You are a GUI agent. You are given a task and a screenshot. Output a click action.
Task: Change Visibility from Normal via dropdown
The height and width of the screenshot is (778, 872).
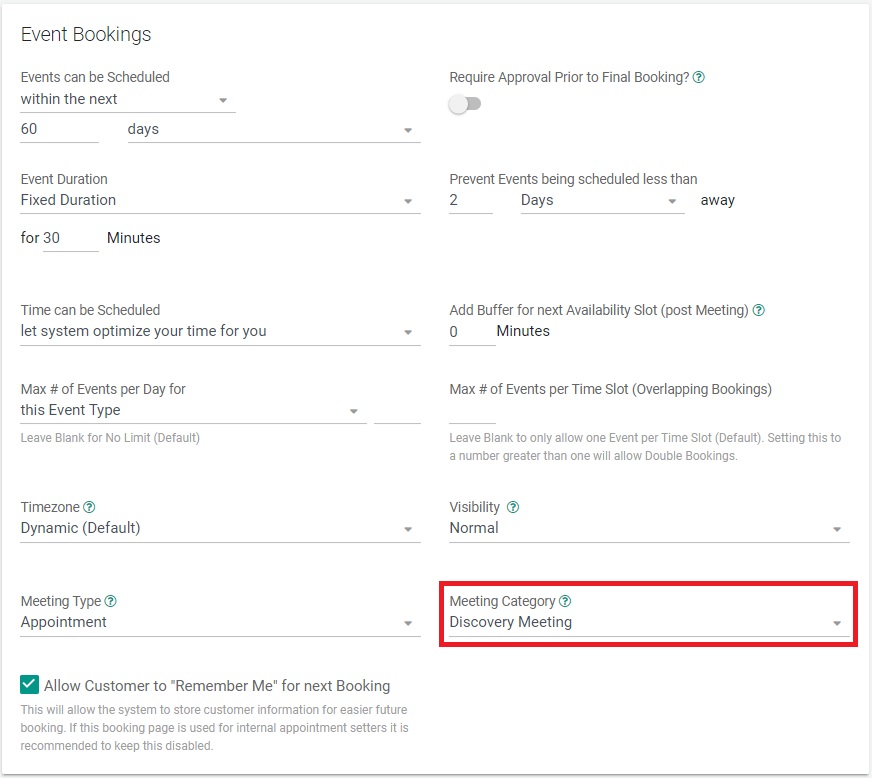point(649,529)
